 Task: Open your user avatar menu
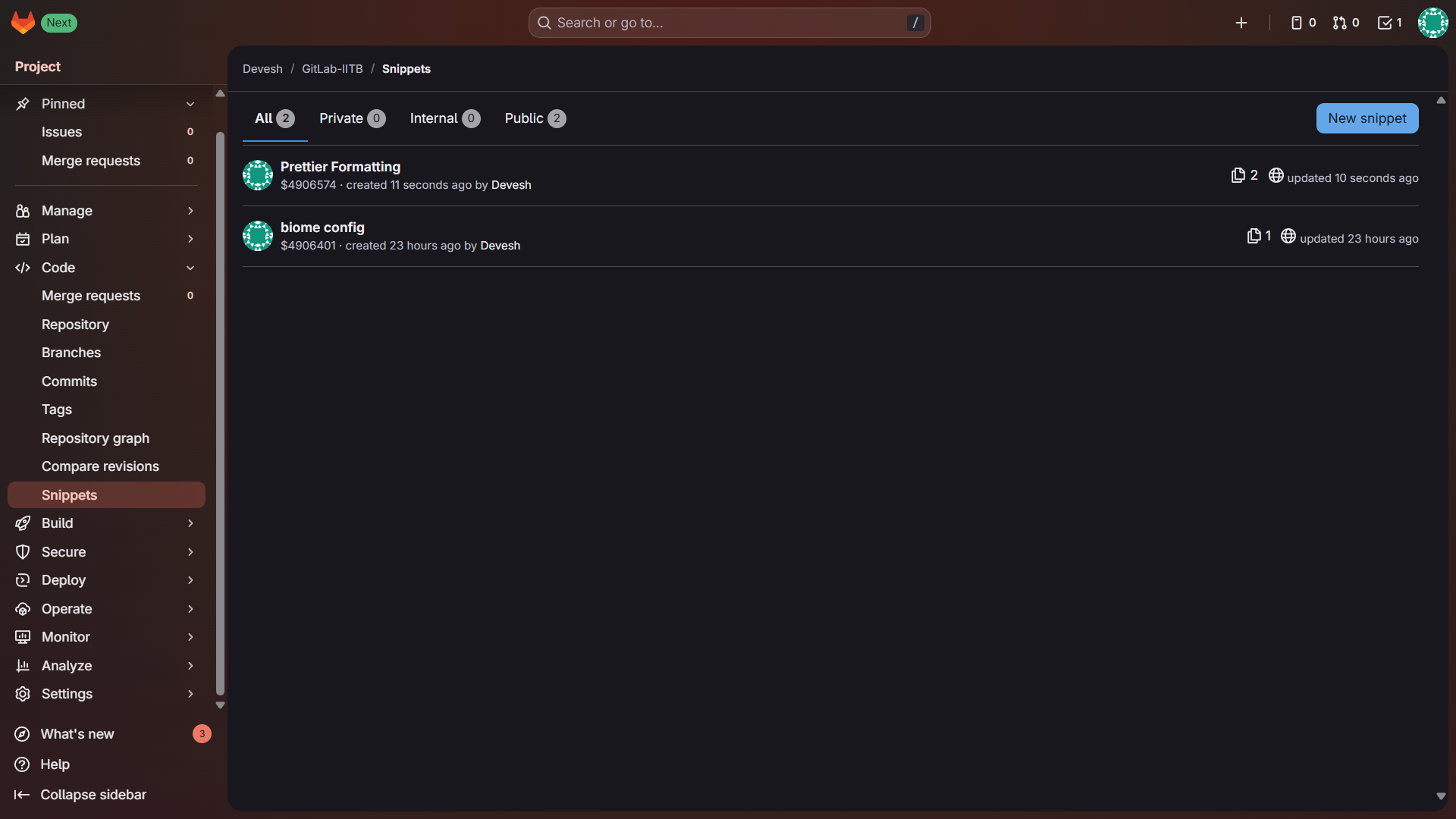1432,23
